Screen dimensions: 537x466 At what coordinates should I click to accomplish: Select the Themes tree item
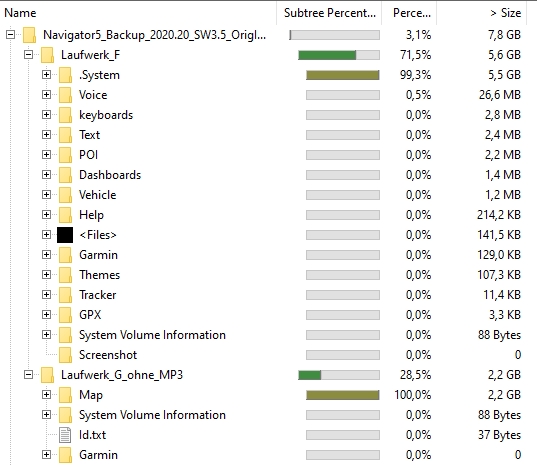pos(99,275)
